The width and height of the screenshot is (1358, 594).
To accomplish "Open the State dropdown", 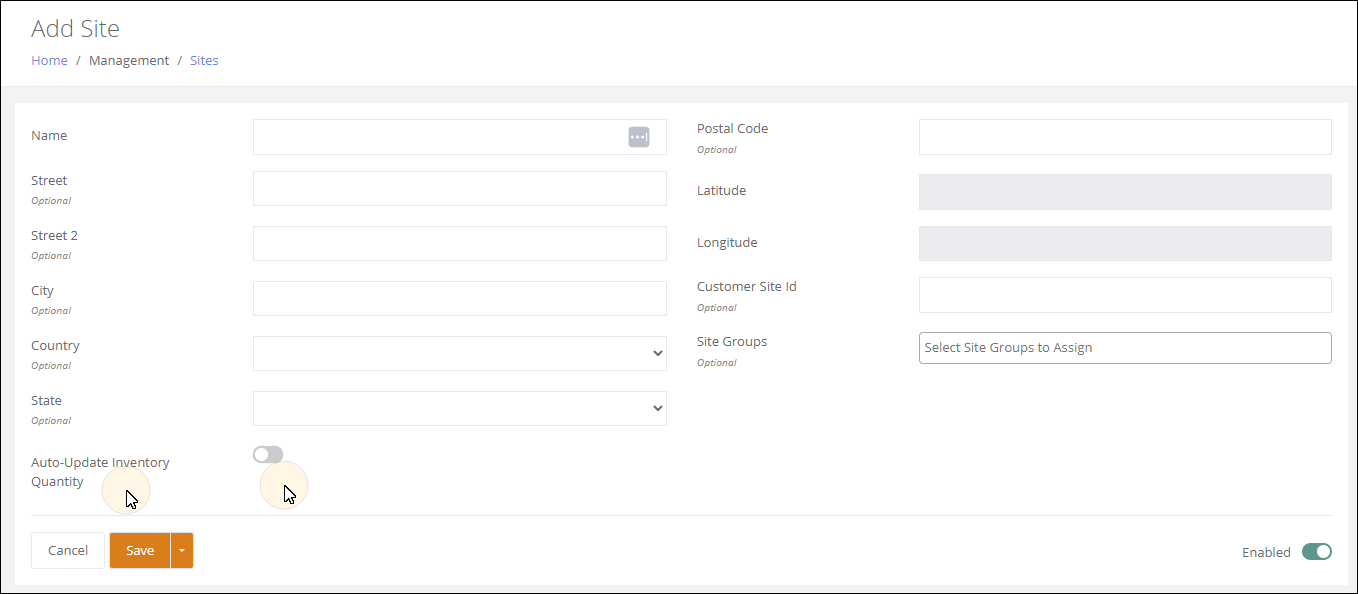I will click(x=460, y=408).
